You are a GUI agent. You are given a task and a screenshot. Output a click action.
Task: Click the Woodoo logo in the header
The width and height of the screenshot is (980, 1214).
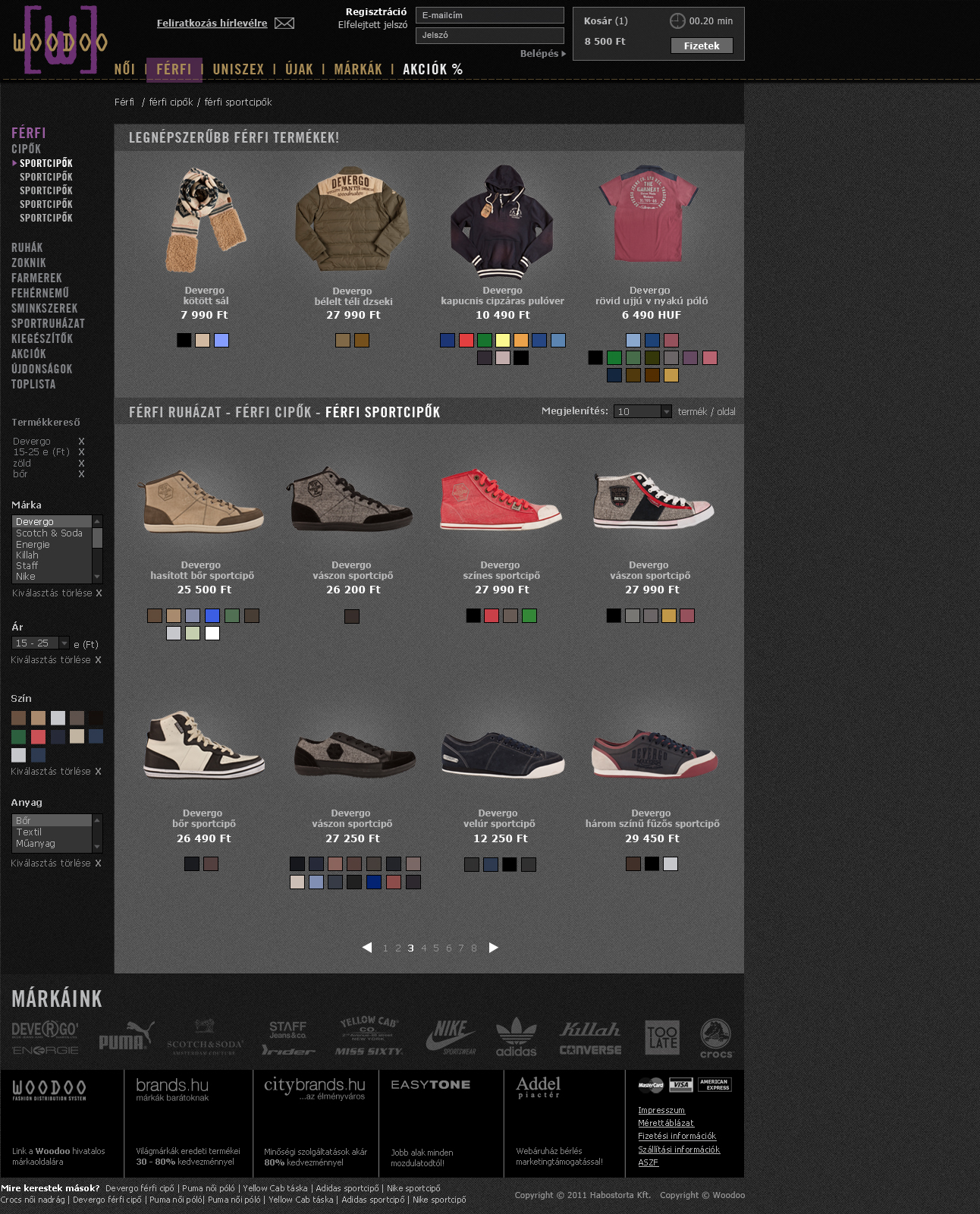(60, 40)
